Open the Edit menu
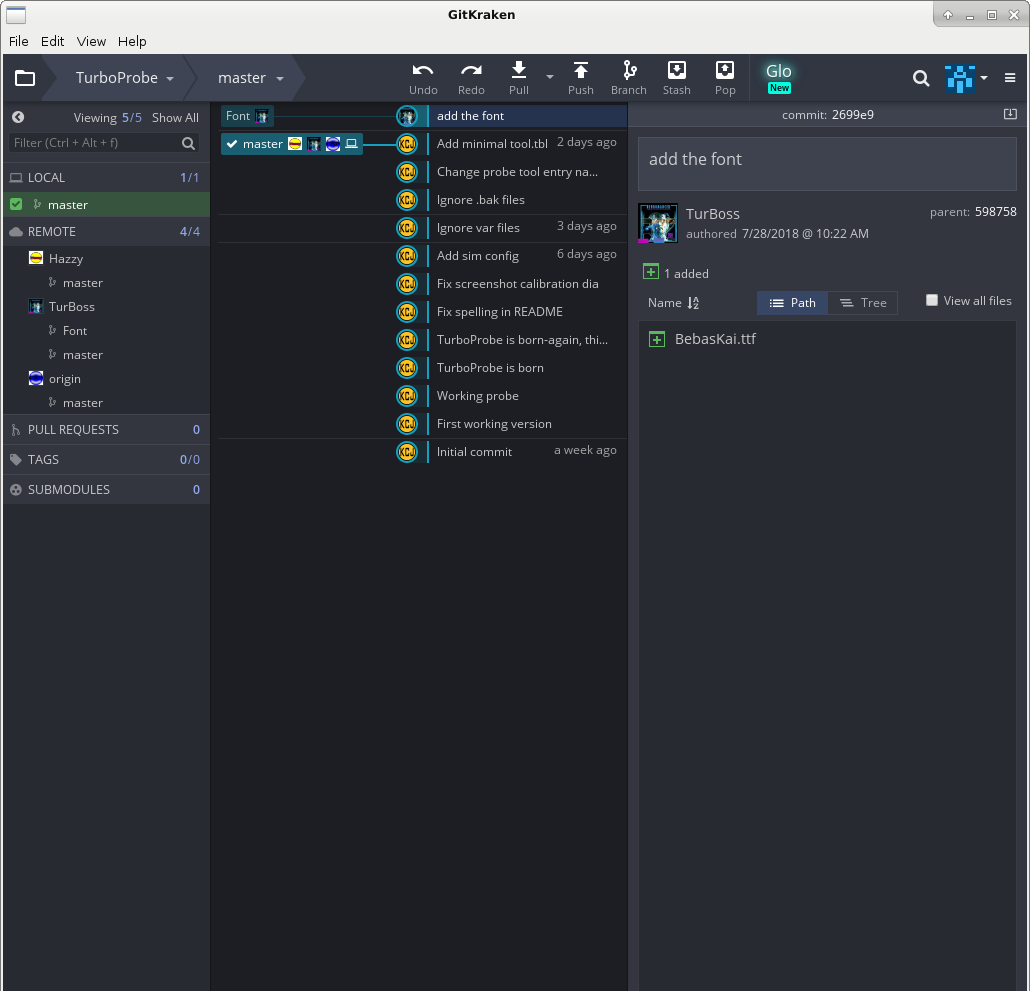The height and width of the screenshot is (991, 1030). click(x=53, y=41)
